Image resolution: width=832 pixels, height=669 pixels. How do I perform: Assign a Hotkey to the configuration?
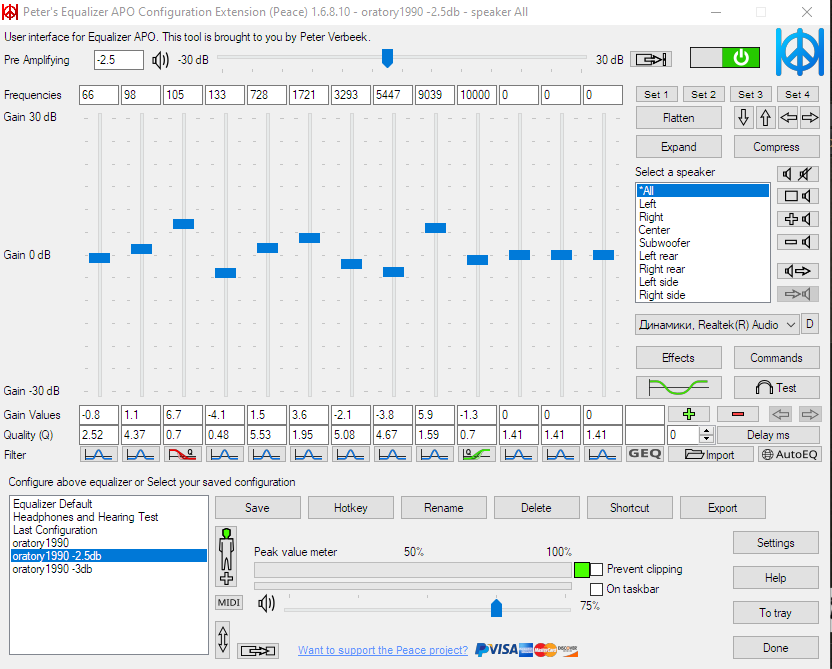(x=351, y=508)
